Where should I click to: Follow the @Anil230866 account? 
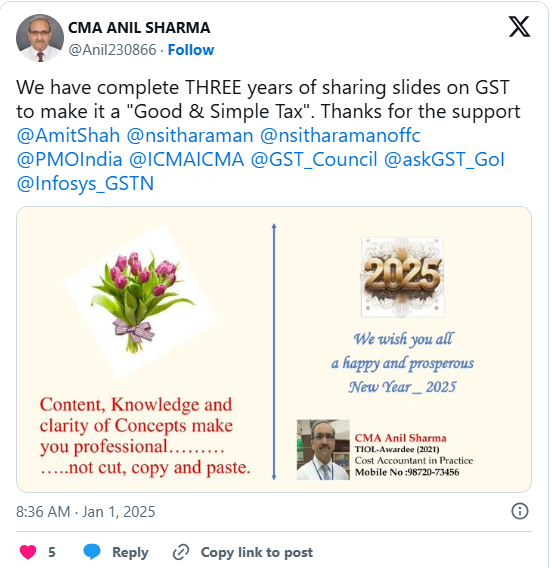click(x=191, y=50)
